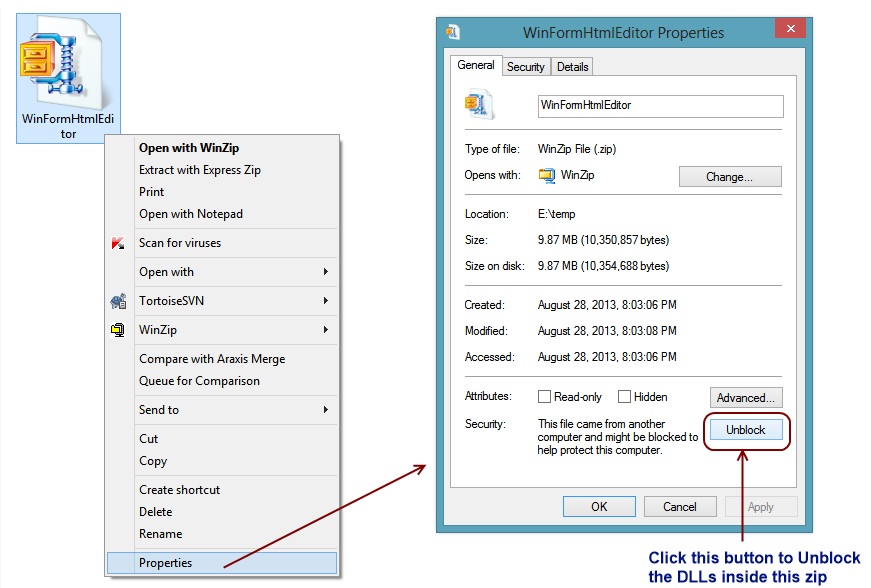Switch to the Security tab
This screenshot has width=871, height=588.
pyautogui.click(x=525, y=67)
